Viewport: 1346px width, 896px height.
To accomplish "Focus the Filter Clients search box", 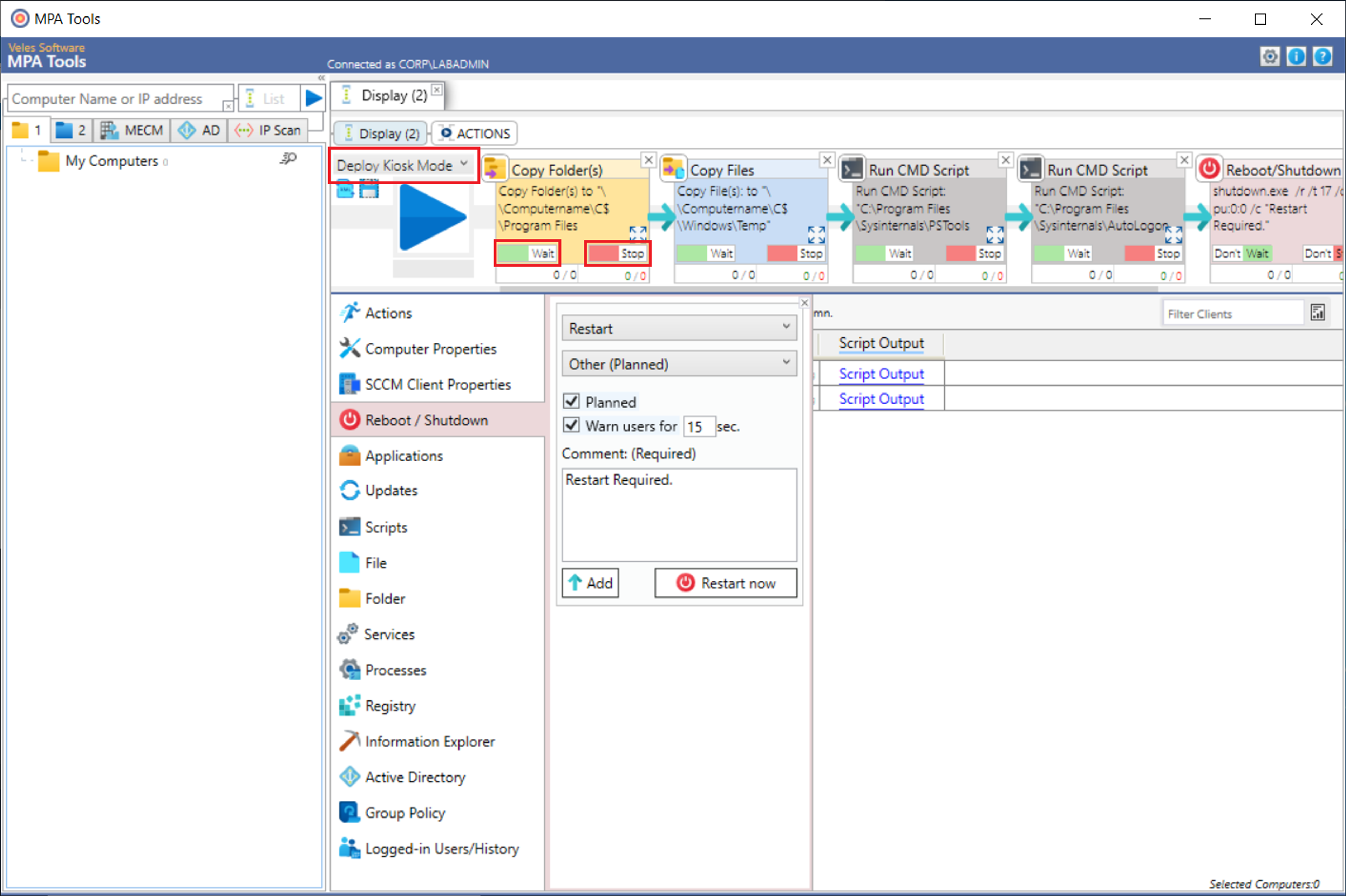I will click(1233, 313).
